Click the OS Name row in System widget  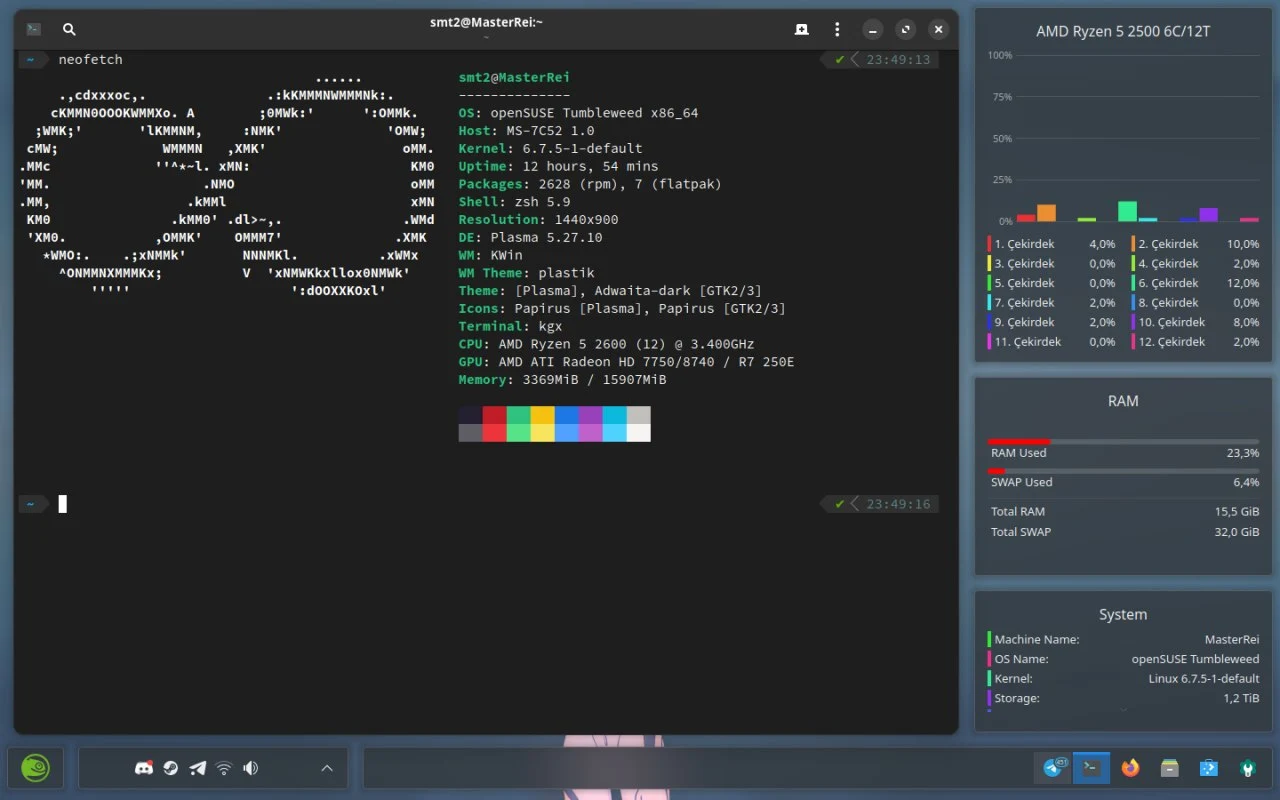coord(1123,659)
